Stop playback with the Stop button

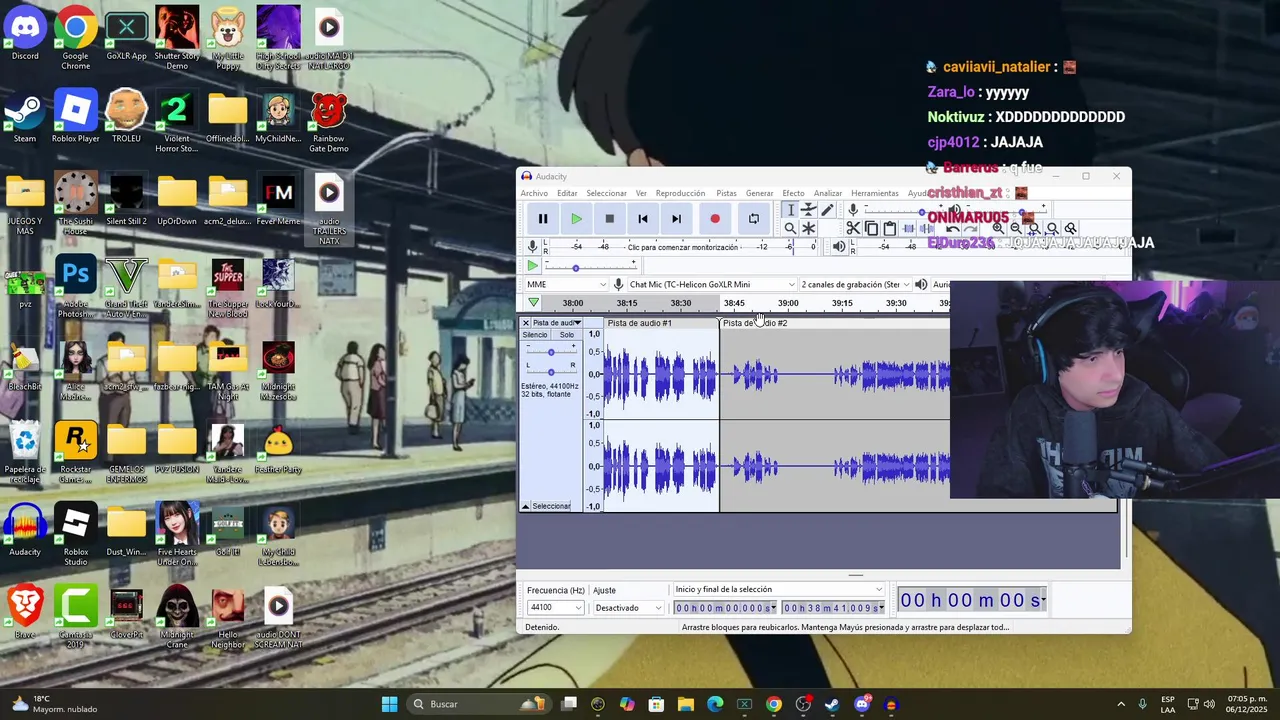(x=609, y=219)
